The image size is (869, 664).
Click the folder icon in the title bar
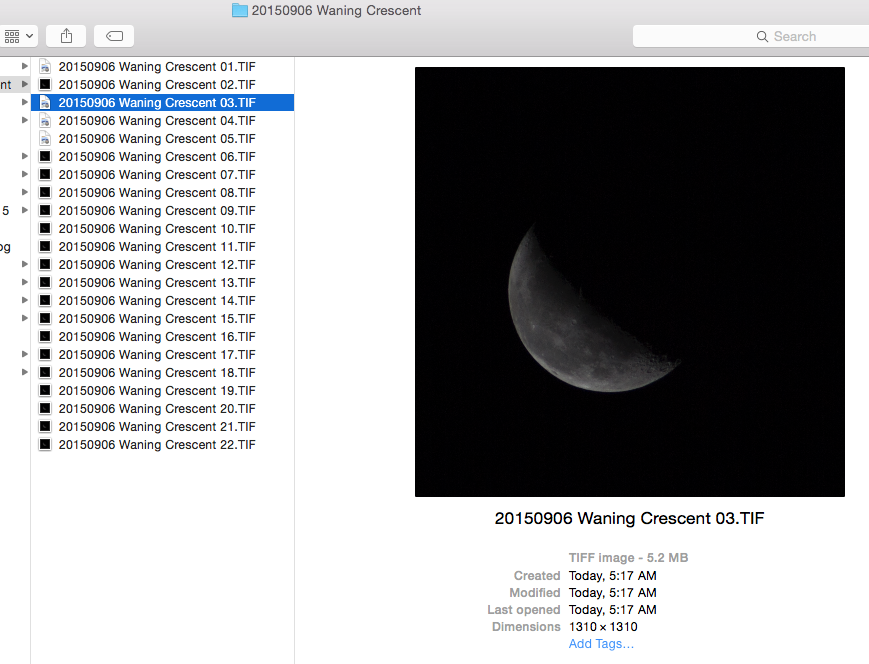(239, 10)
